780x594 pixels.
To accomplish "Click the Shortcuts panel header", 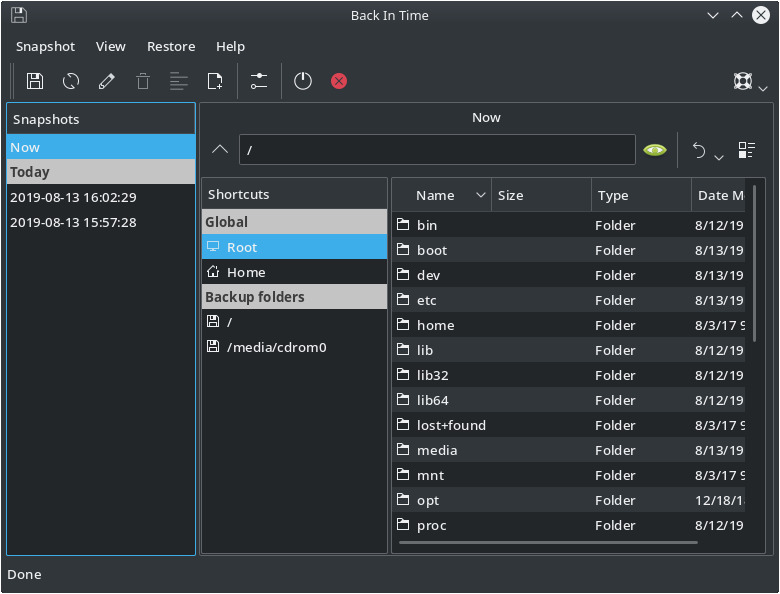I will coord(294,194).
